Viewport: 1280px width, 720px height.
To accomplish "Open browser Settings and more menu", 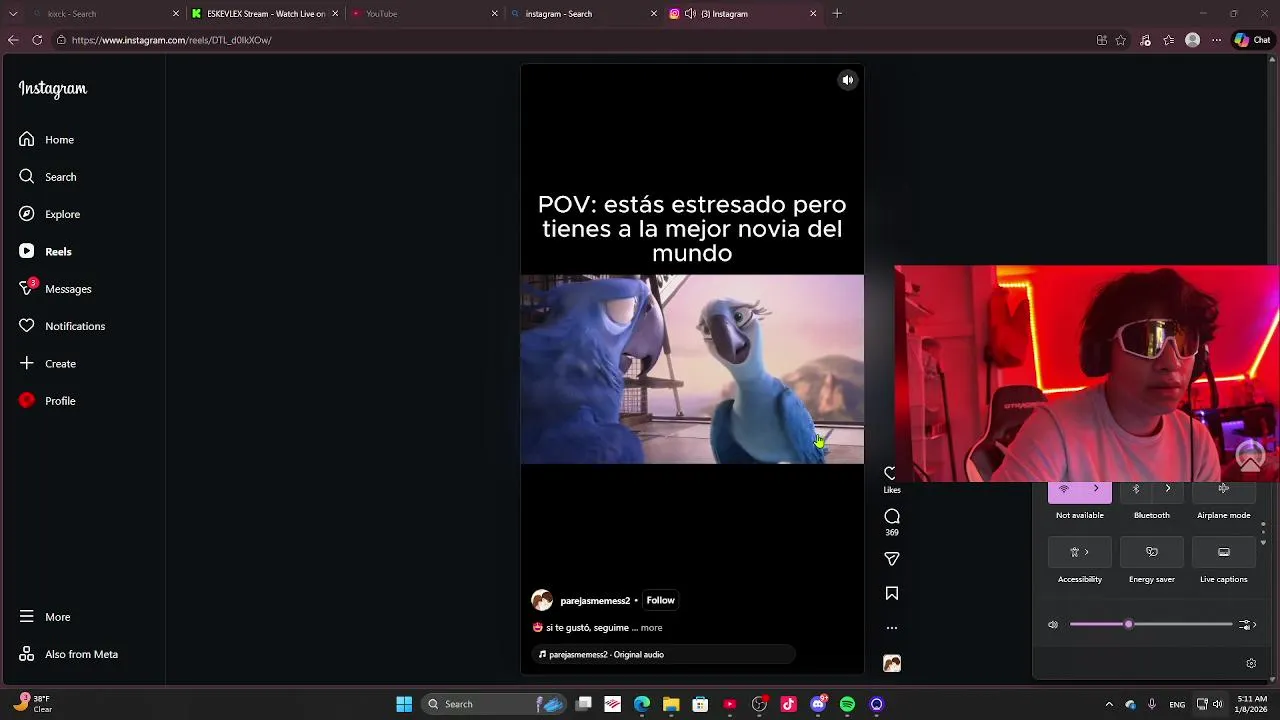I will (1216, 40).
